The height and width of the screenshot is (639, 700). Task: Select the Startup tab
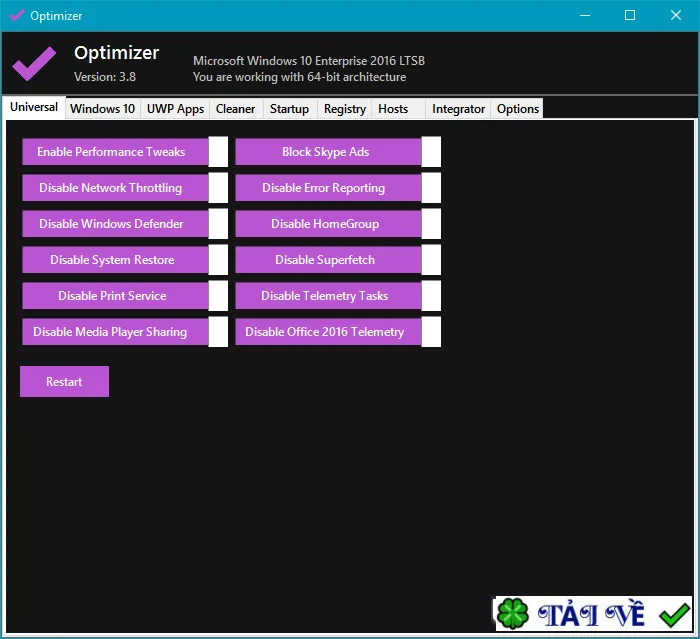tap(289, 109)
